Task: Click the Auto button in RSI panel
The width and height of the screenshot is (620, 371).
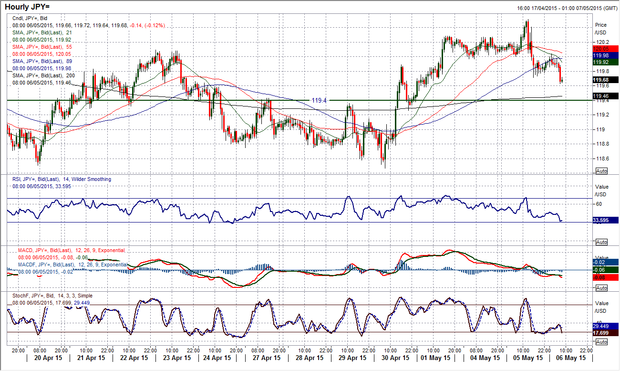Action: point(601,242)
